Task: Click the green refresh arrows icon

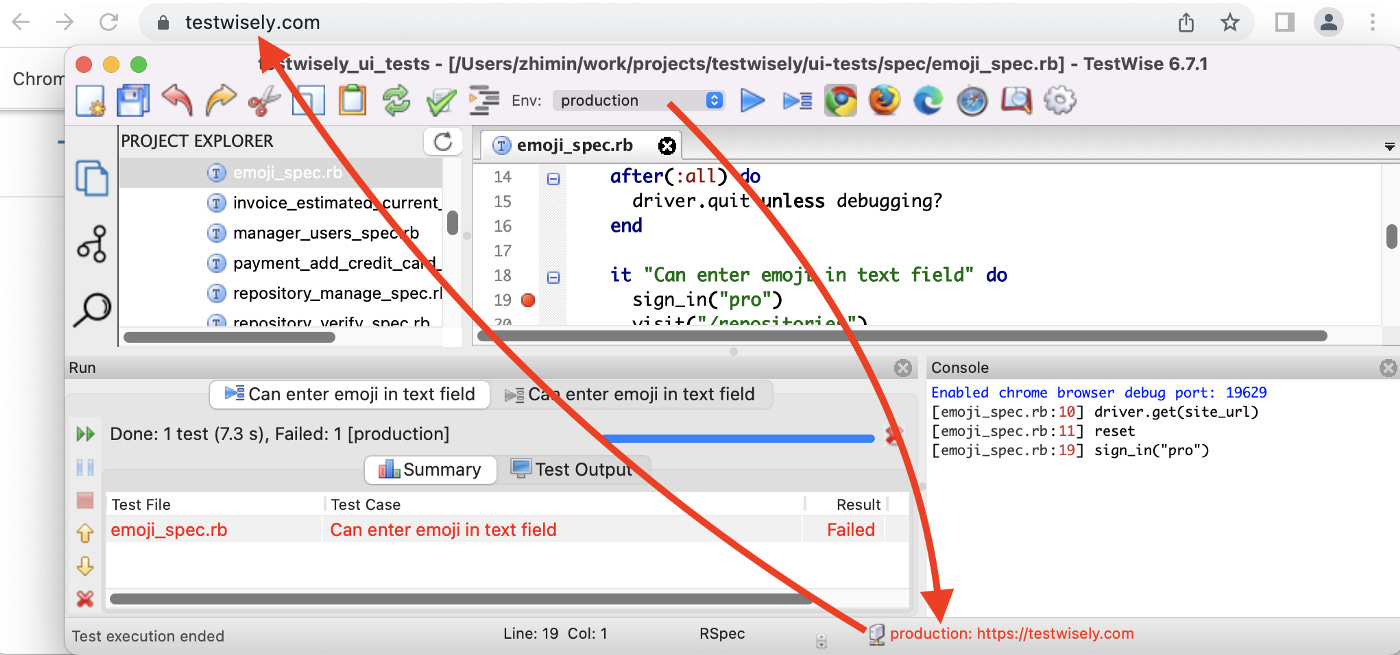Action: point(396,100)
